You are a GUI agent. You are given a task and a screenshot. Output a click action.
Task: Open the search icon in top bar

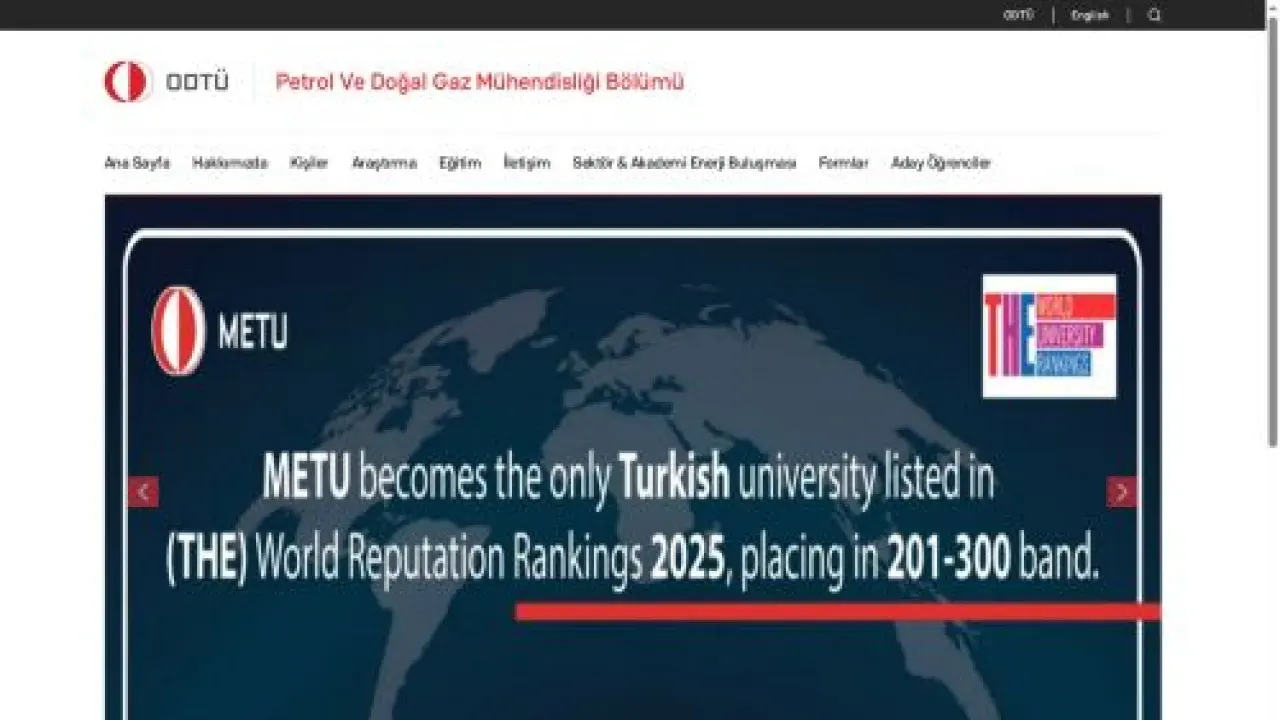(1154, 15)
